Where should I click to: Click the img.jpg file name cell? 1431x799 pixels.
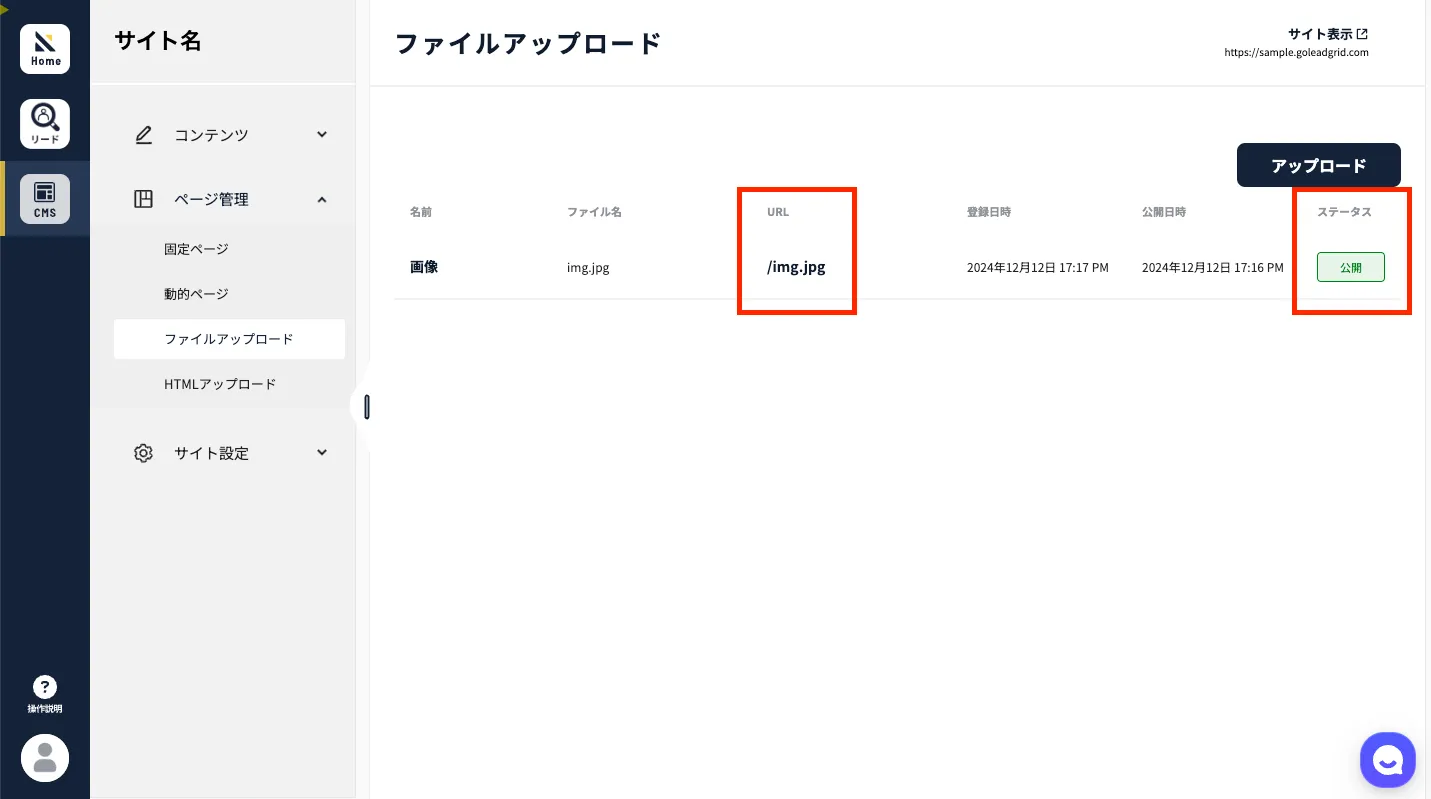click(x=588, y=267)
